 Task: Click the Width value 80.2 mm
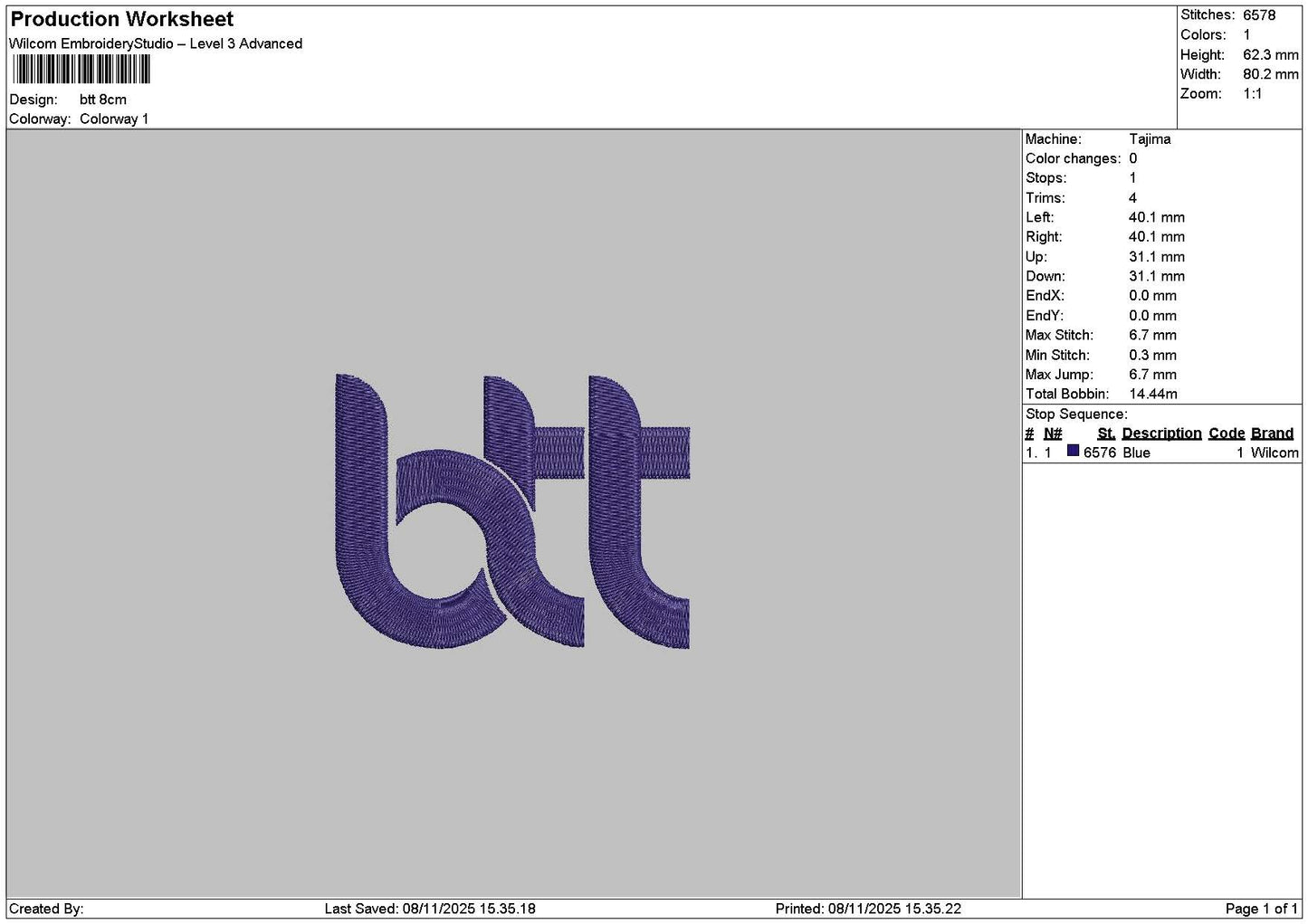pyautogui.click(x=1270, y=75)
